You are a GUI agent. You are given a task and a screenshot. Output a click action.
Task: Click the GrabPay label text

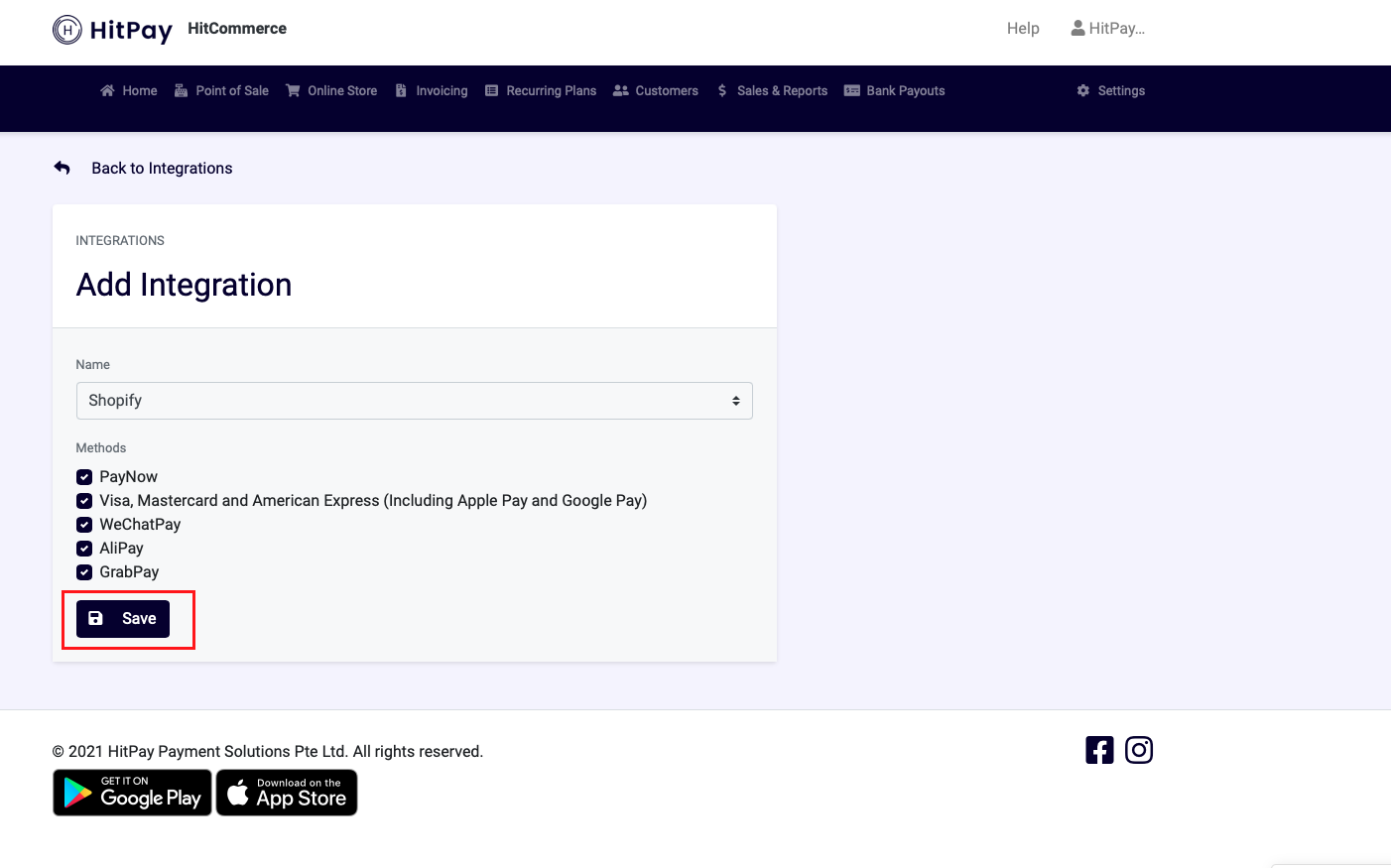[x=129, y=572]
